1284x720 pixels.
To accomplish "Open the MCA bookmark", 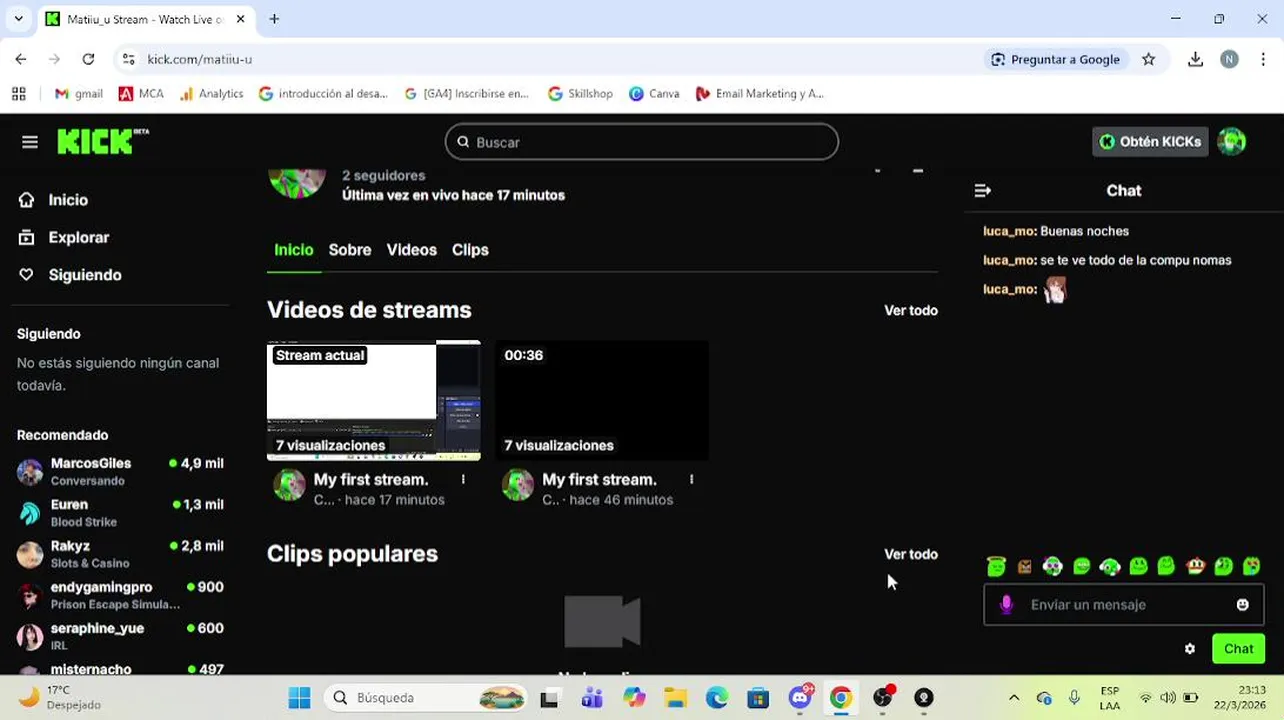I will [141, 94].
